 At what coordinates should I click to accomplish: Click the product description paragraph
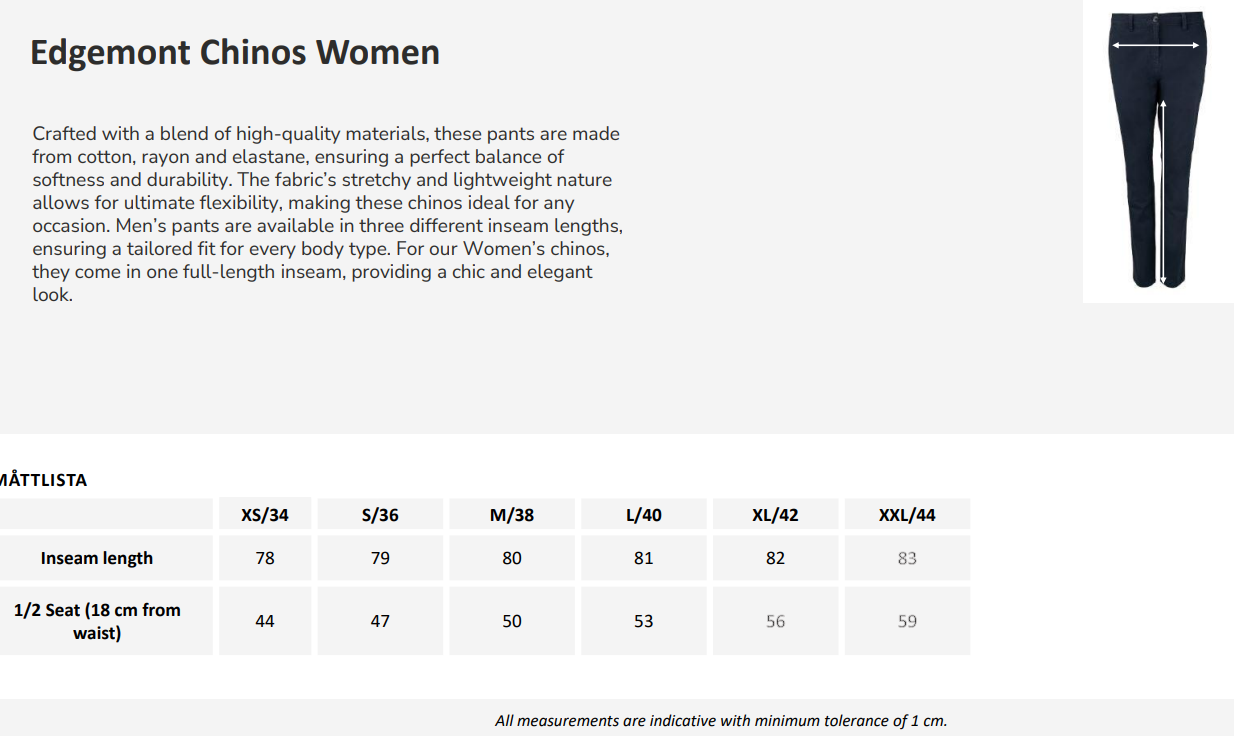[x=327, y=214]
